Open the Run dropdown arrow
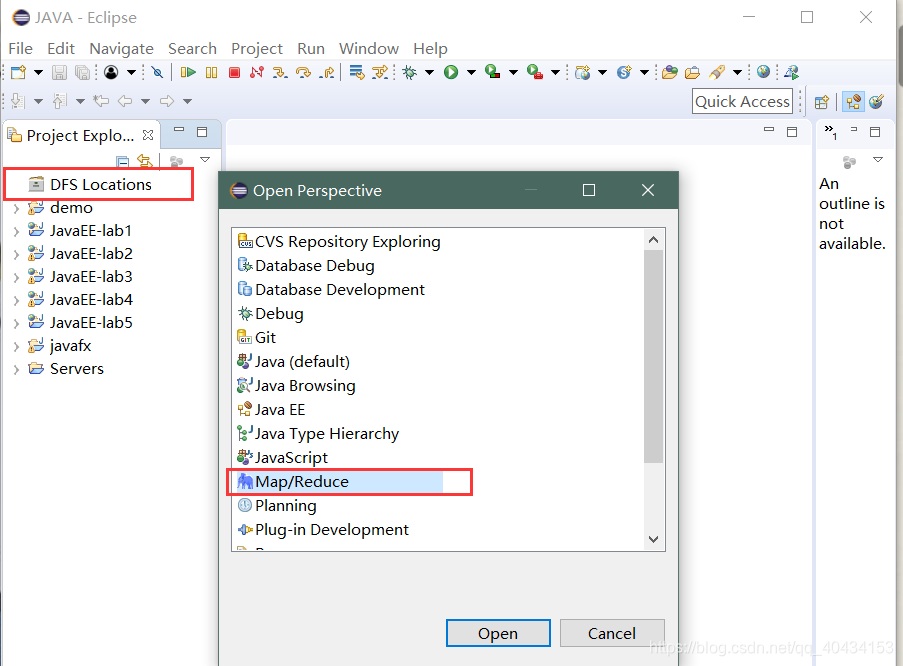Viewport: 903px width, 666px height. click(x=472, y=73)
